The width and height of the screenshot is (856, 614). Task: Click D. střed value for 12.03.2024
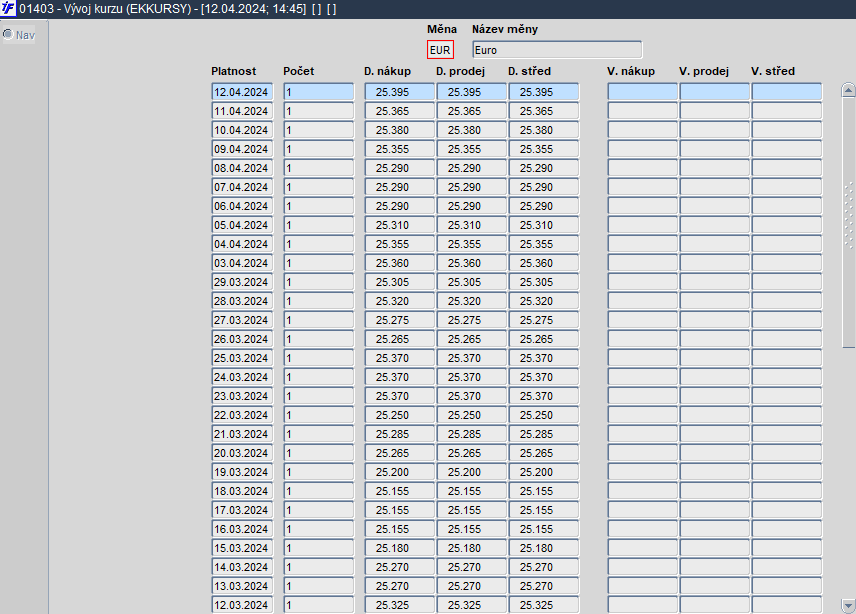click(x=544, y=605)
